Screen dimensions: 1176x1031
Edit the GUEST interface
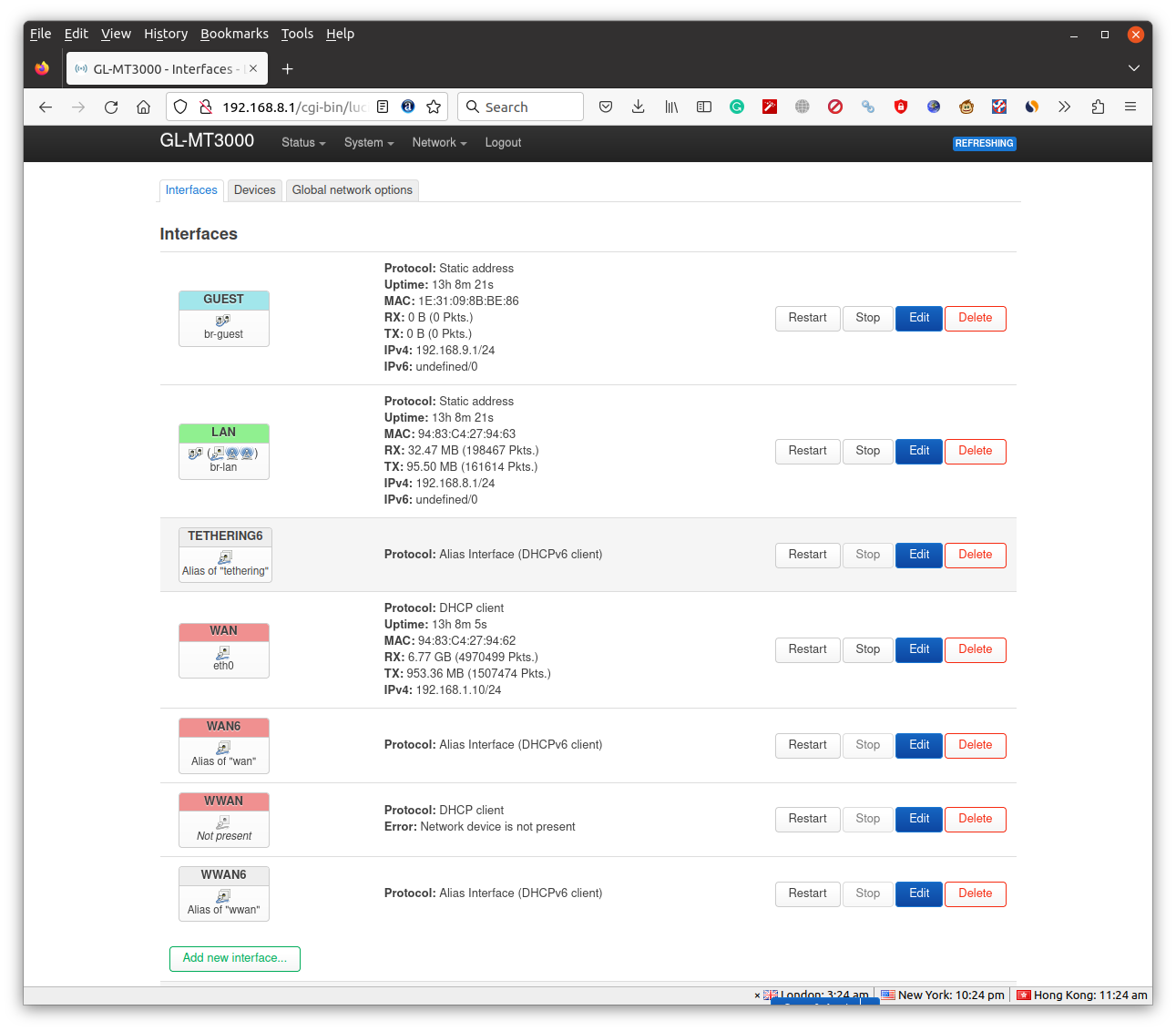pyautogui.click(x=919, y=318)
